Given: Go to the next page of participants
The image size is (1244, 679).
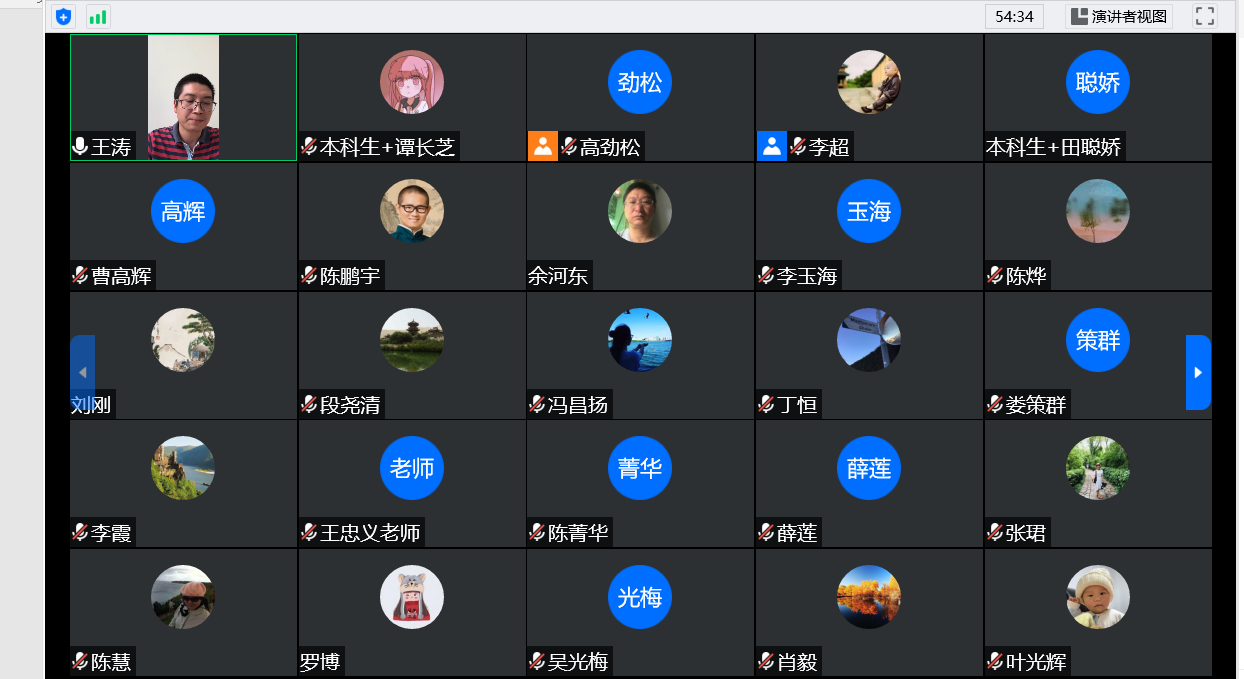Looking at the screenshot, I should (1198, 372).
